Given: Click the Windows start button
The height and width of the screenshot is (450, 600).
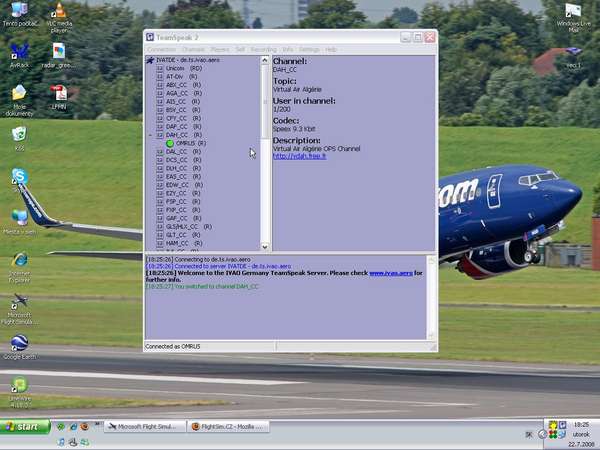Looking at the screenshot, I should click(x=25, y=427).
